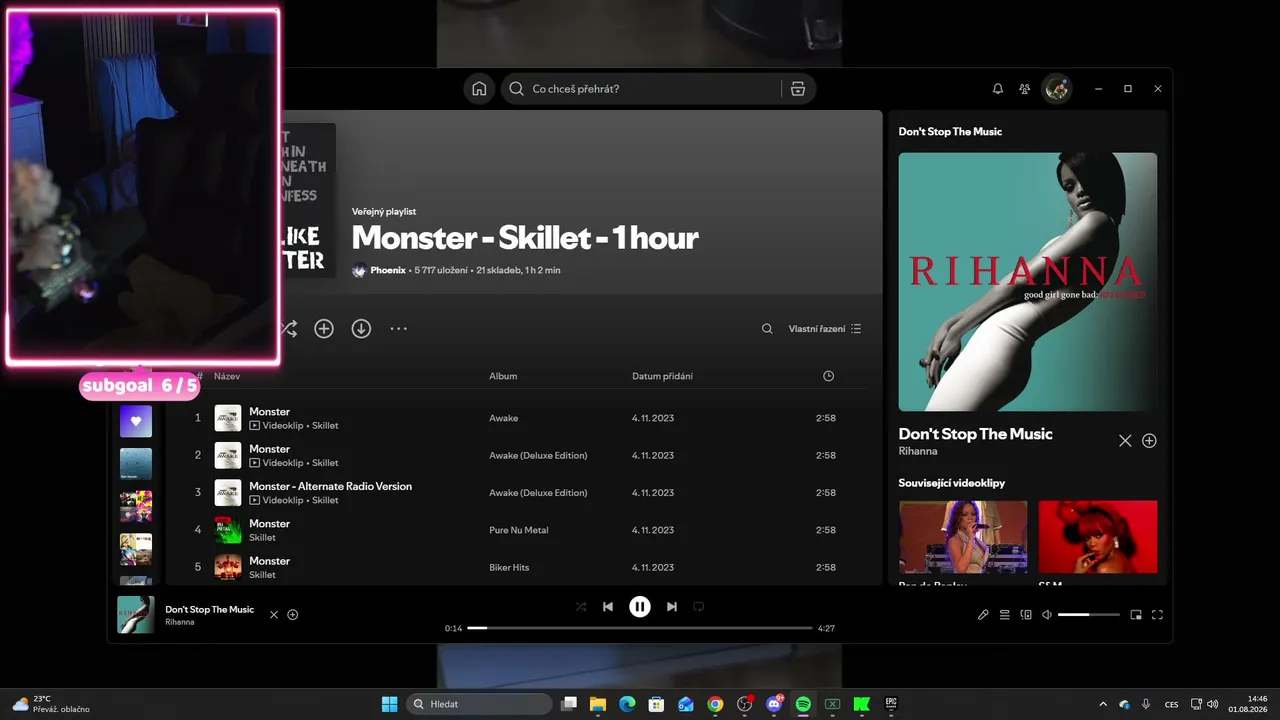Viewport: 1280px width, 720px height.
Task: Open Discord from the taskbar
Action: click(x=774, y=704)
